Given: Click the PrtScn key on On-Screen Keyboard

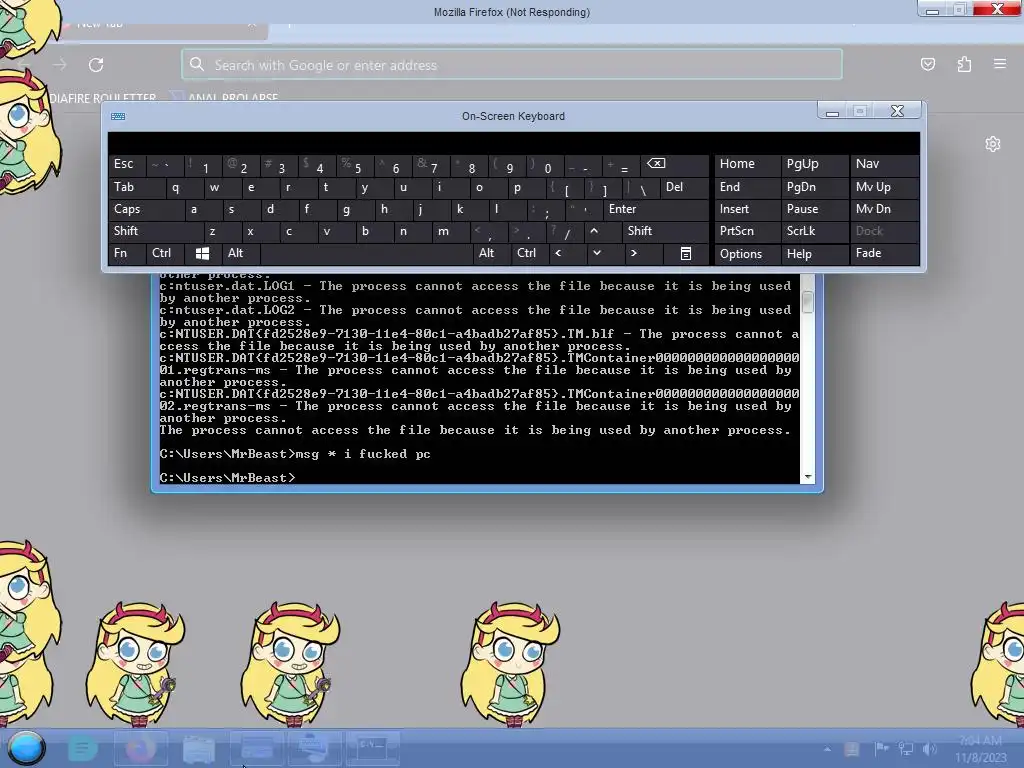Looking at the screenshot, I should tap(747, 231).
